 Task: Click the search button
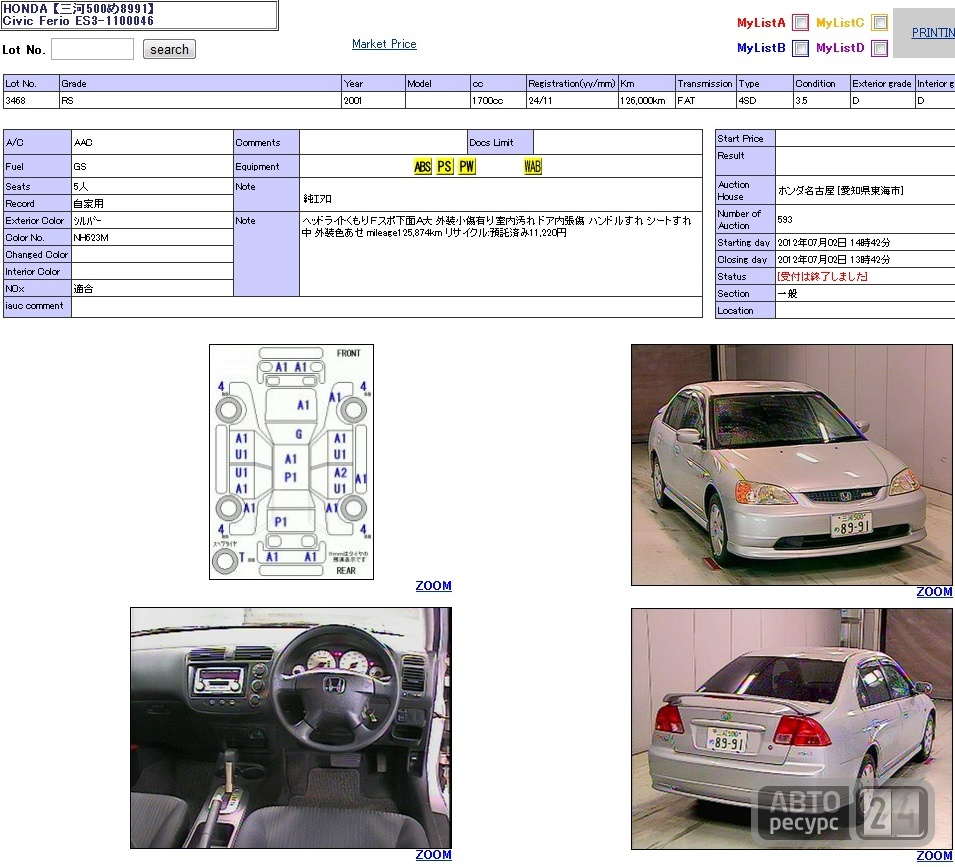tap(169, 49)
